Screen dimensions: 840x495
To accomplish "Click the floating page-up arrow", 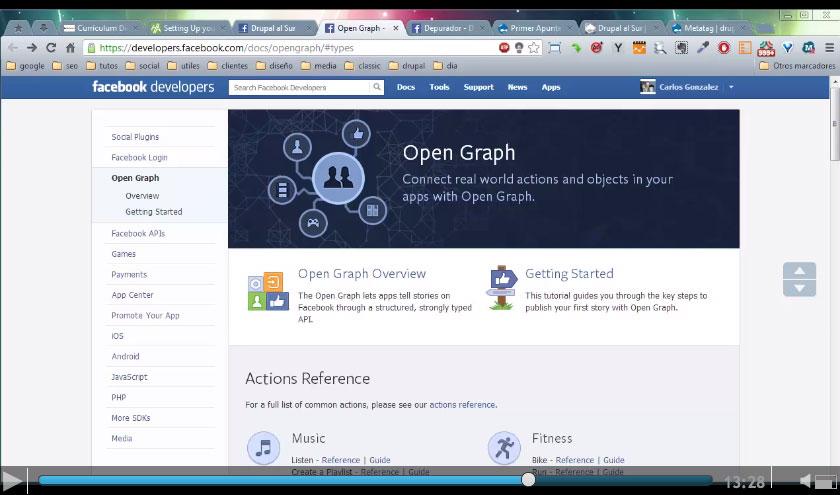I will point(799,271).
